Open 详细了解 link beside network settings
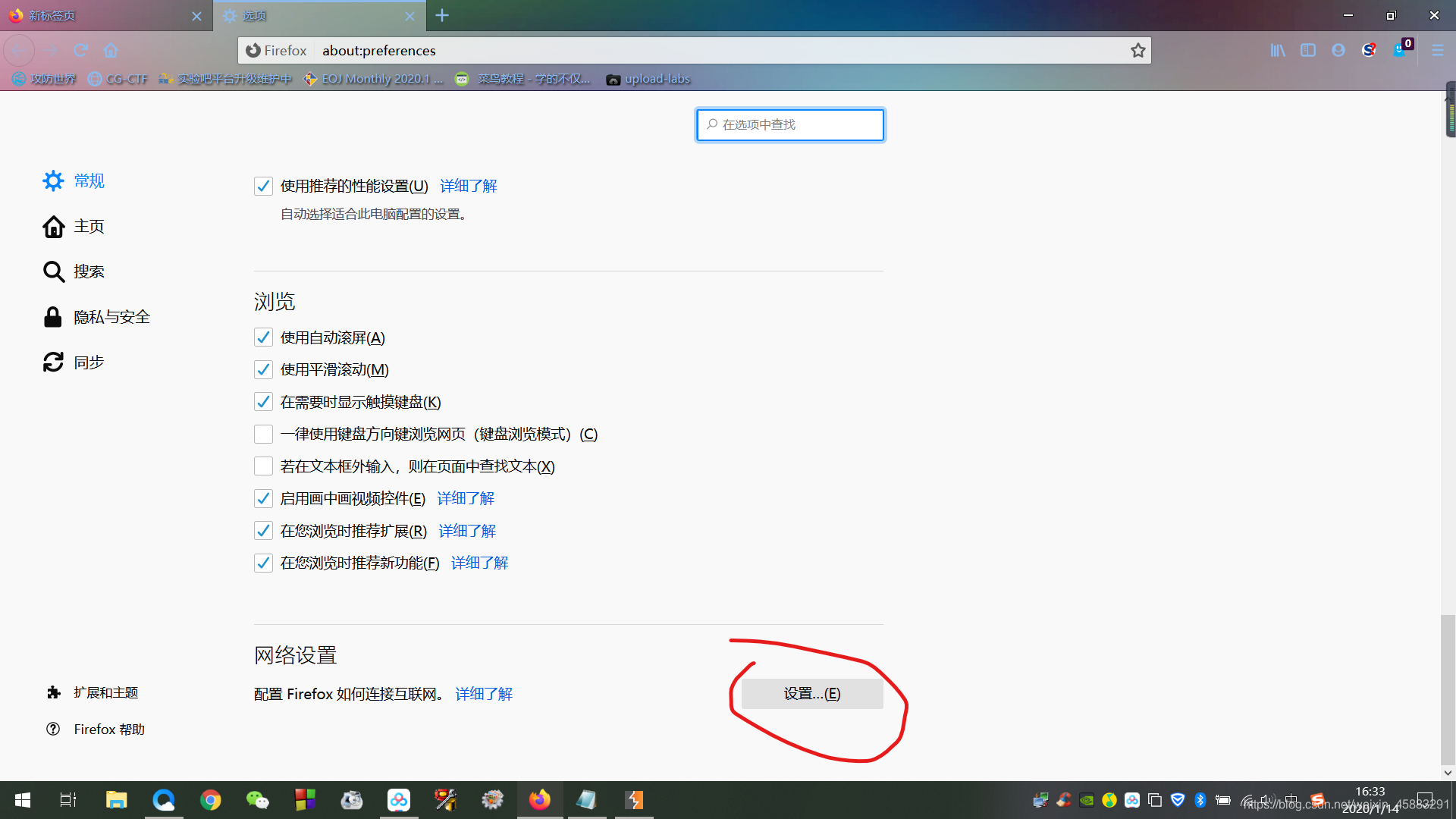Viewport: 1456px width, 819px height. coord(484,694)
